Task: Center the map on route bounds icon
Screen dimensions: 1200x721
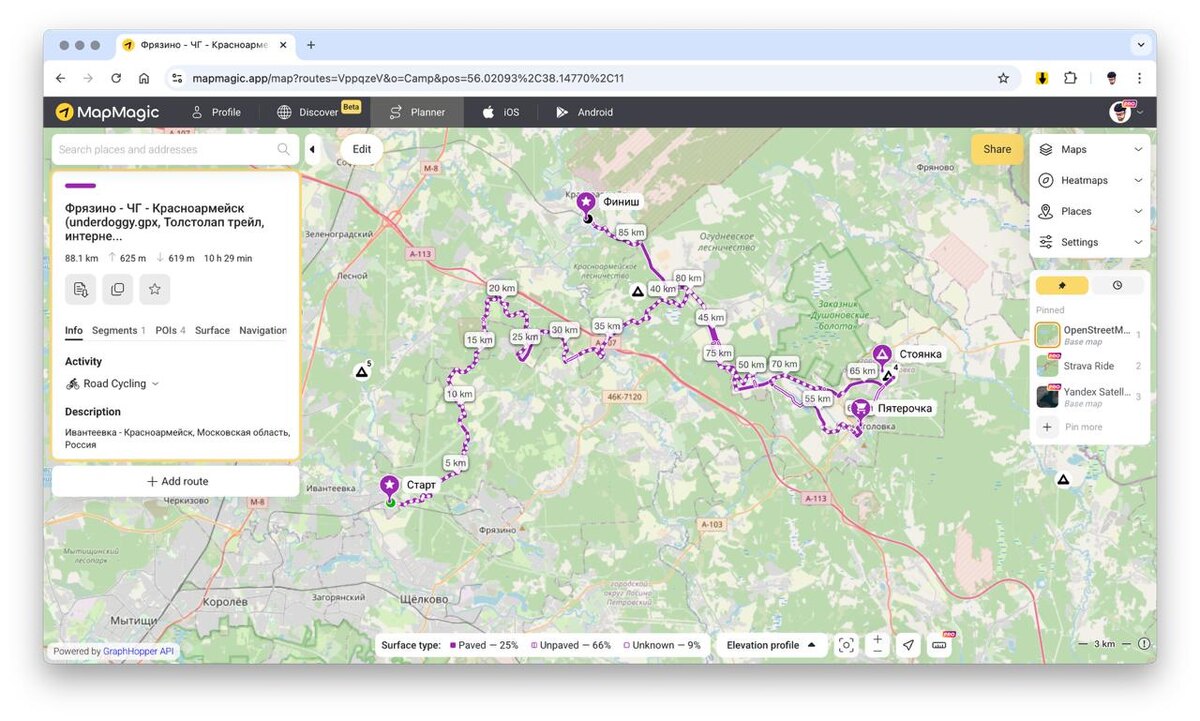Action: click(x=846, y=645)
